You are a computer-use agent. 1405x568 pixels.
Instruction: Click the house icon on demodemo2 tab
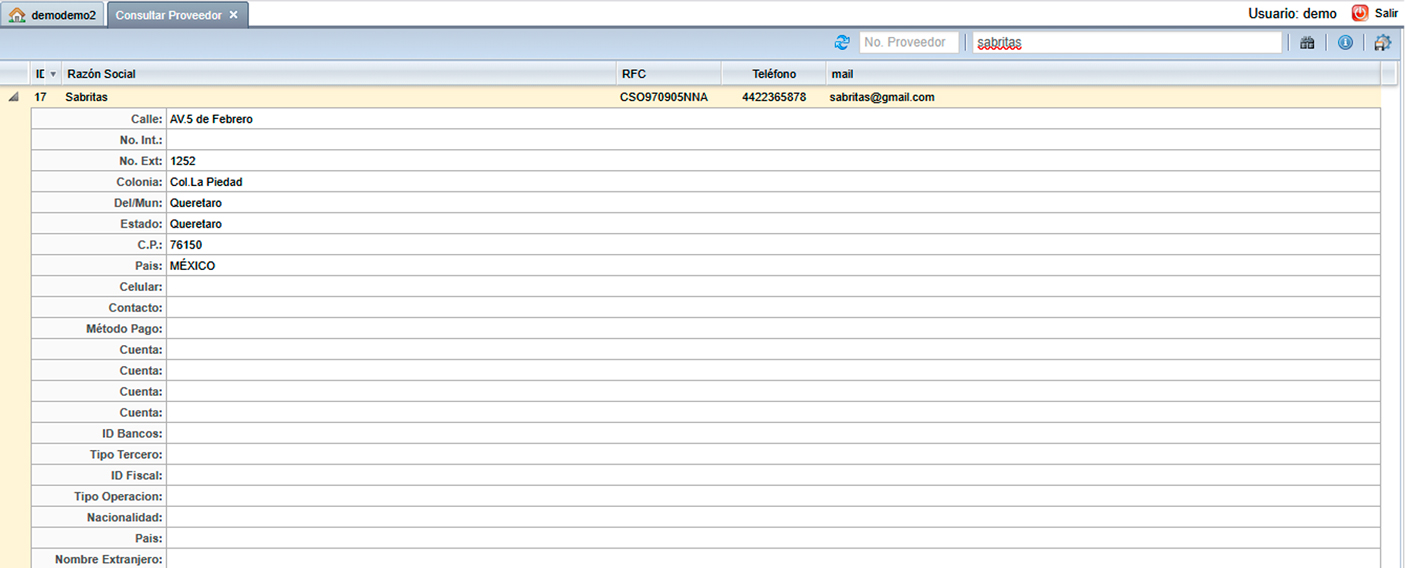coord(17,15)
